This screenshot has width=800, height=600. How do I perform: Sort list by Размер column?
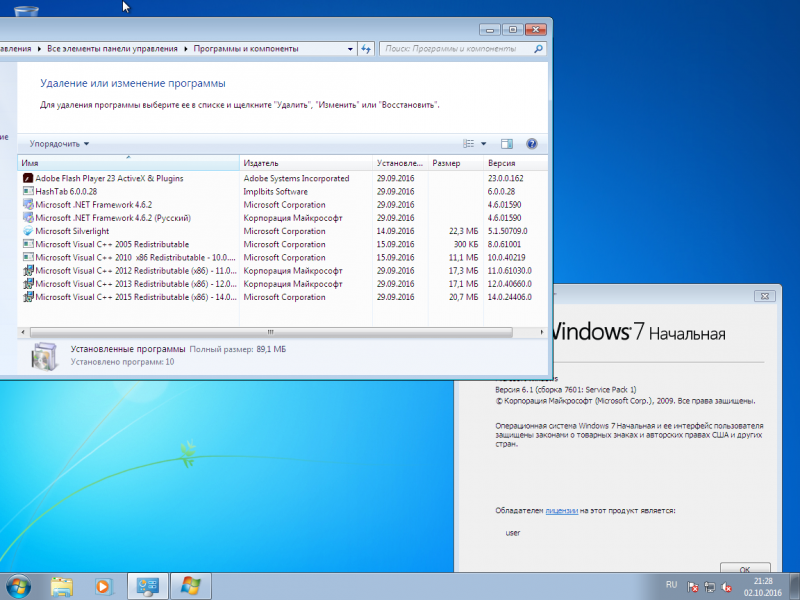[456, 163]
